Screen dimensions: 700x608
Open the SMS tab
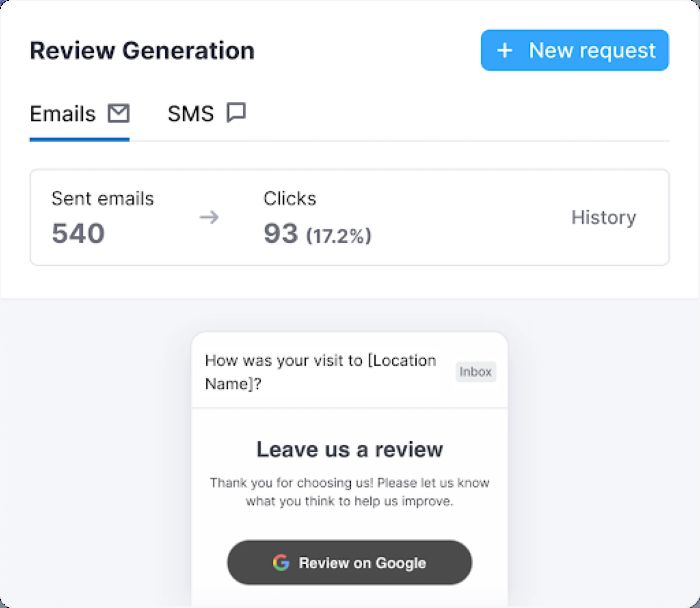click(191, 114)
